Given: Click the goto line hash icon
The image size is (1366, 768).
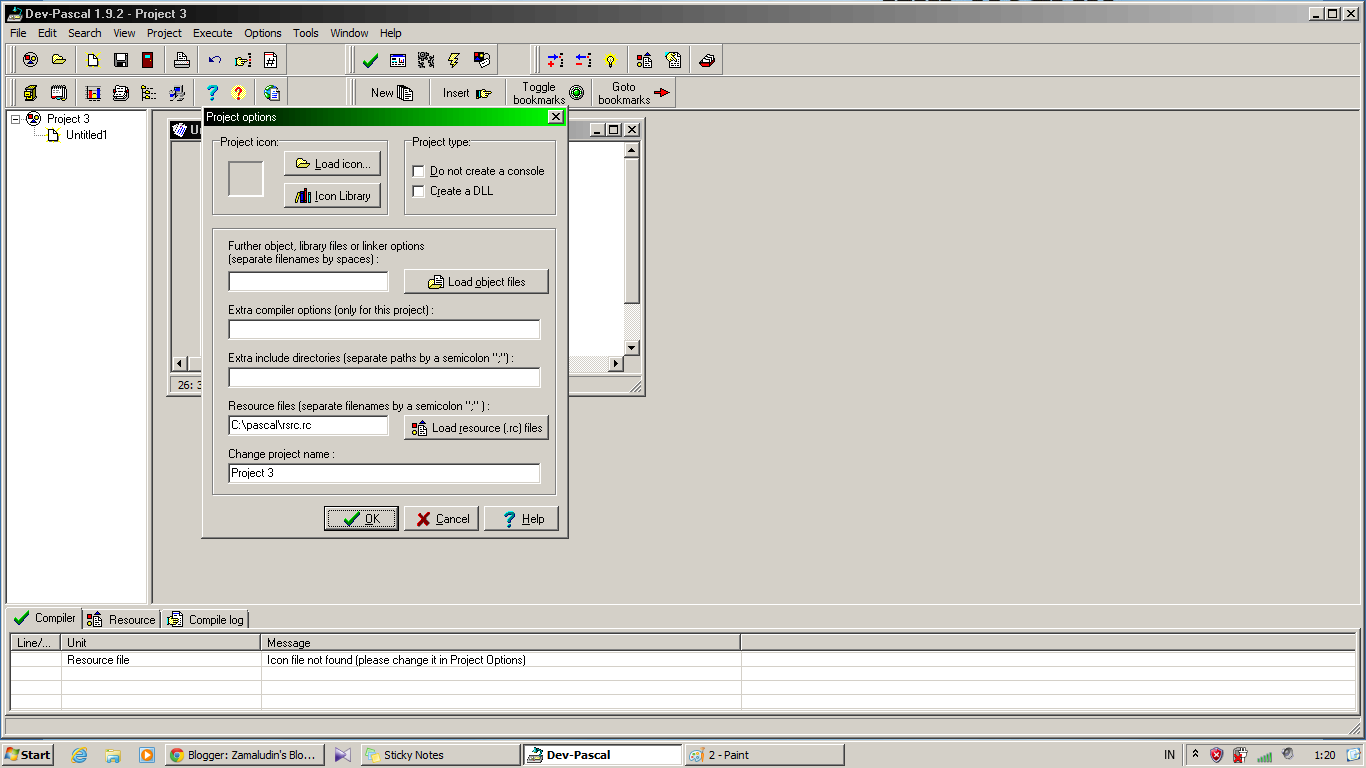Looking at the screenshot, I should point(270,60).
